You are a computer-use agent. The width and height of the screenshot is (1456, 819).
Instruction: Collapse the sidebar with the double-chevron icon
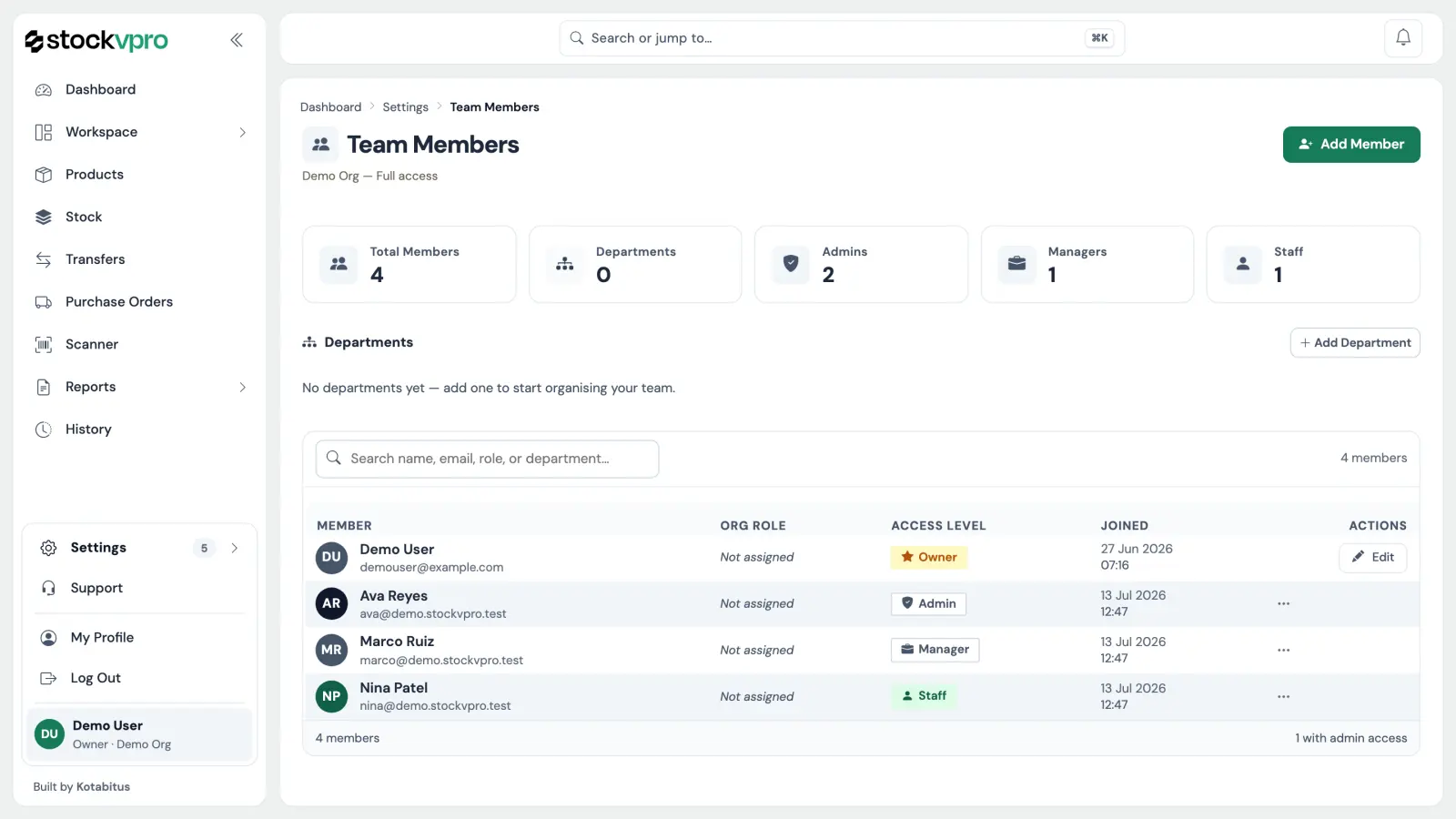[237, 40]
